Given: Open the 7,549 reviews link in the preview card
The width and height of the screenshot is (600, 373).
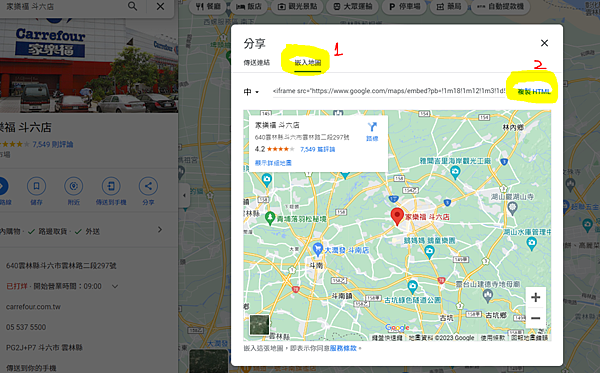Looking at the screenshot, I should tap(318, 149).
